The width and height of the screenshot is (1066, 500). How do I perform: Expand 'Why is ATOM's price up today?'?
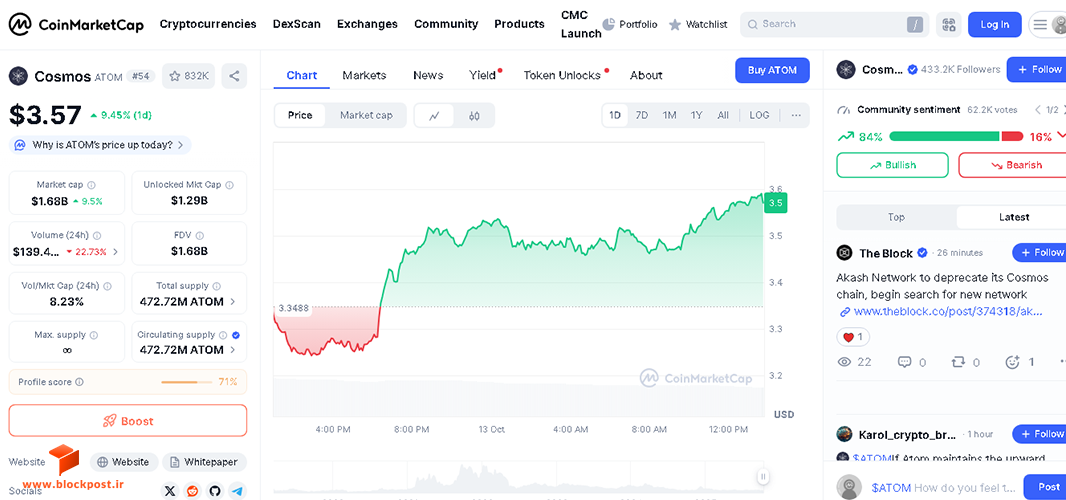tap(101, 145)
